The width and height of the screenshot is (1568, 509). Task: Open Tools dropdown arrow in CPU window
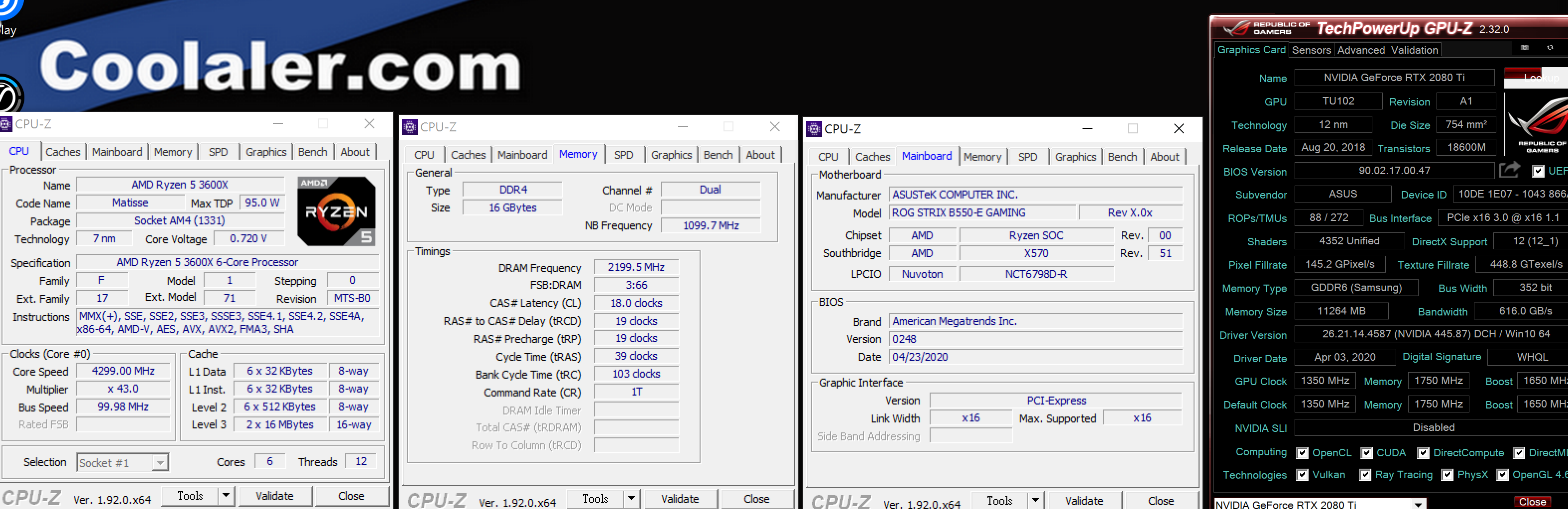coord(226,496)
